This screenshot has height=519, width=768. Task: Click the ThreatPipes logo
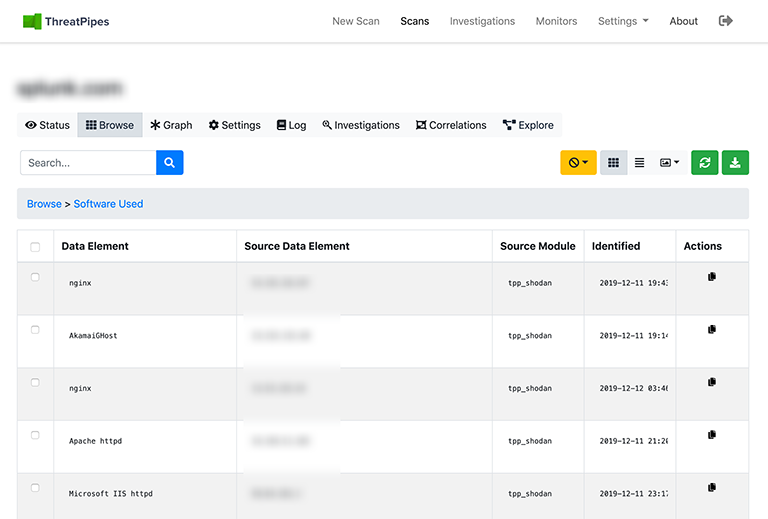click(x=66, y=21)
